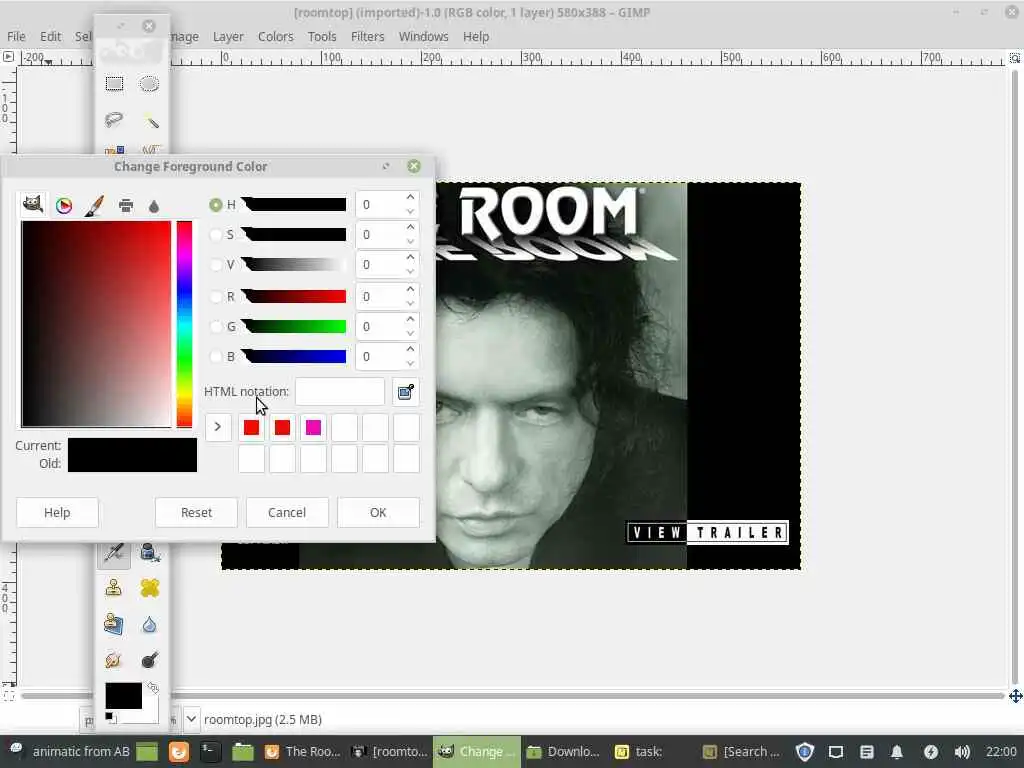This screenshot has height=768, width=1024.
Task: Select the S saturation radio button
Action: (216, 234)
